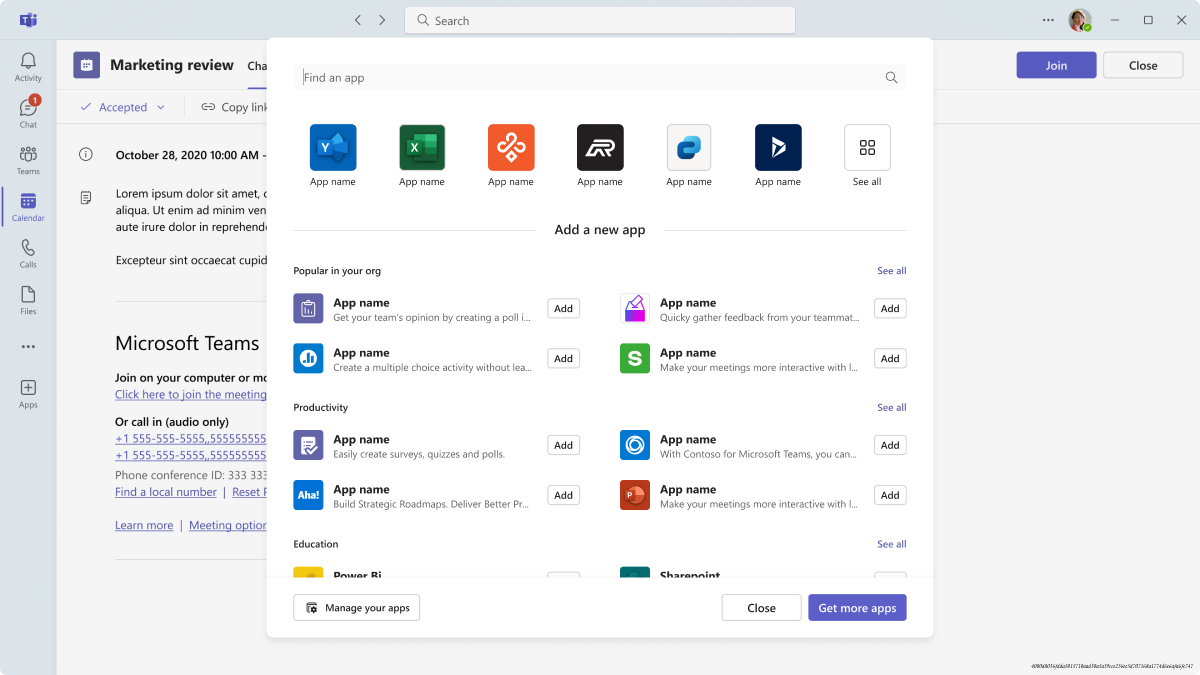This screenshot has height=675, width=1200.
Task: Click the See all apps grid tile
Action: click(x=867, y=148)
